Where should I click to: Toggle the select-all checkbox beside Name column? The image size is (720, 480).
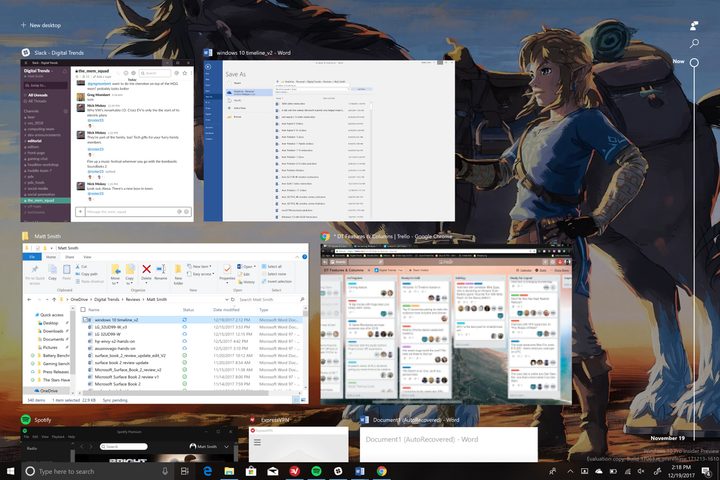pos(83,310)
